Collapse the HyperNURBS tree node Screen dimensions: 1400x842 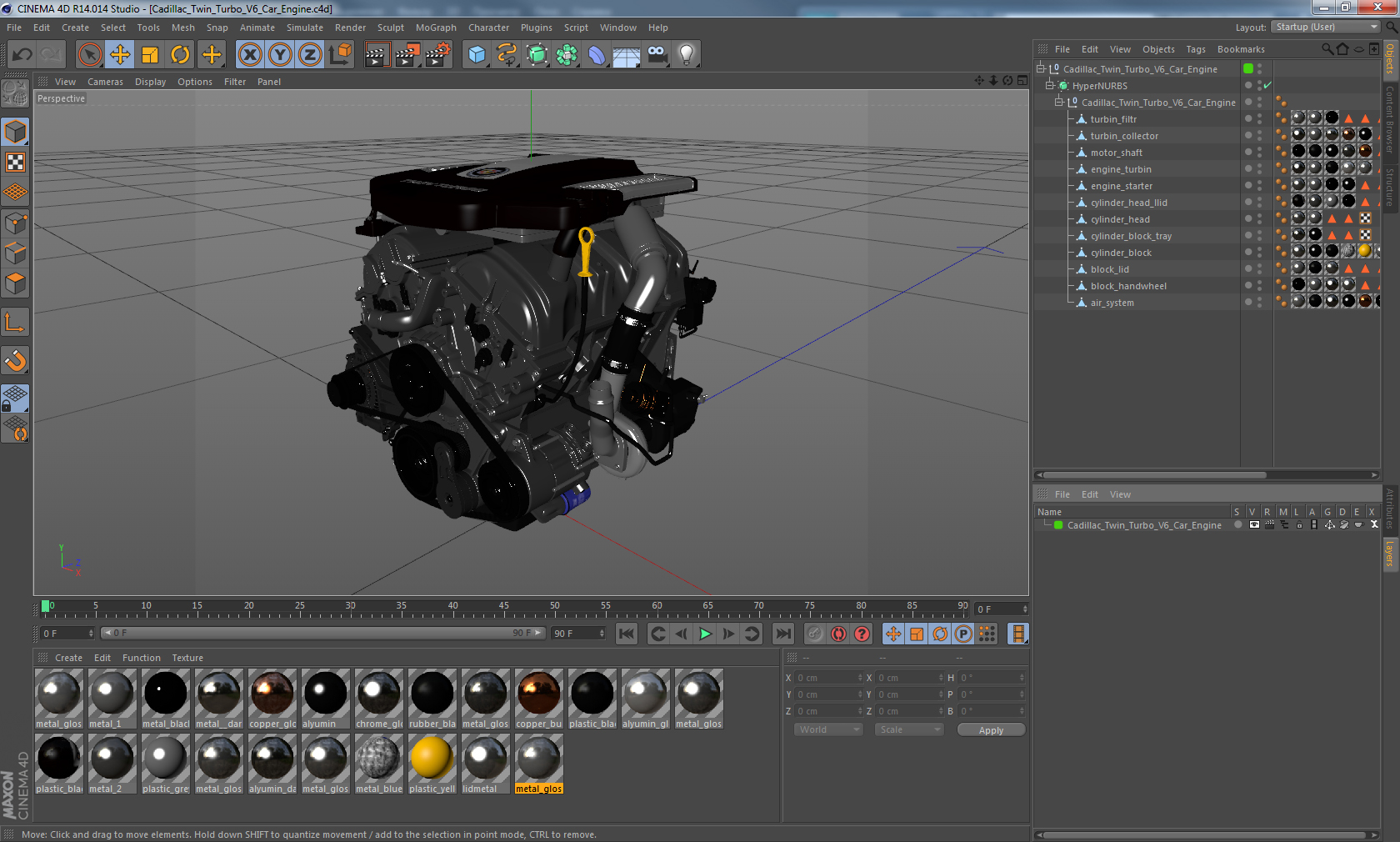(x=1050, y=86)
